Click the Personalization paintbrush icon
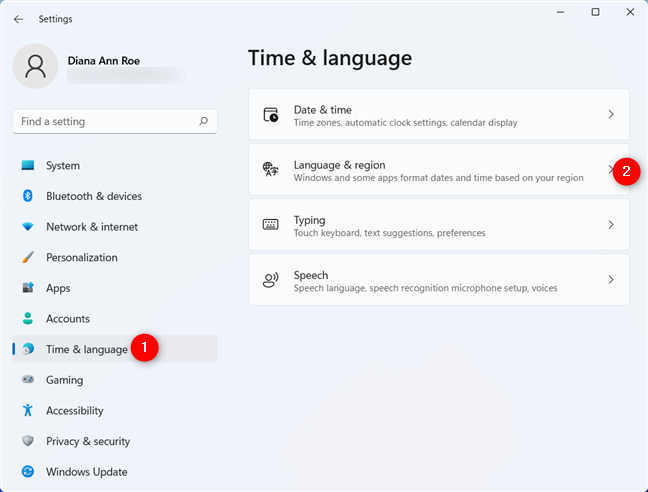Viewport: 648px width, 492px height. (28, 257)
